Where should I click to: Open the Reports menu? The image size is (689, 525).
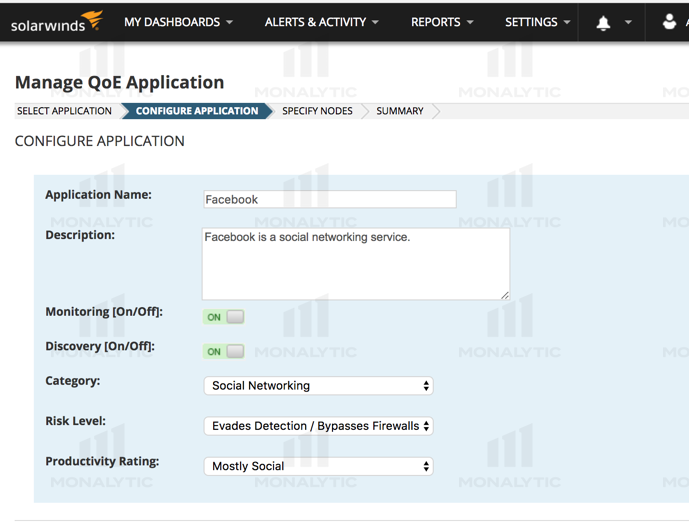point(442,22)
